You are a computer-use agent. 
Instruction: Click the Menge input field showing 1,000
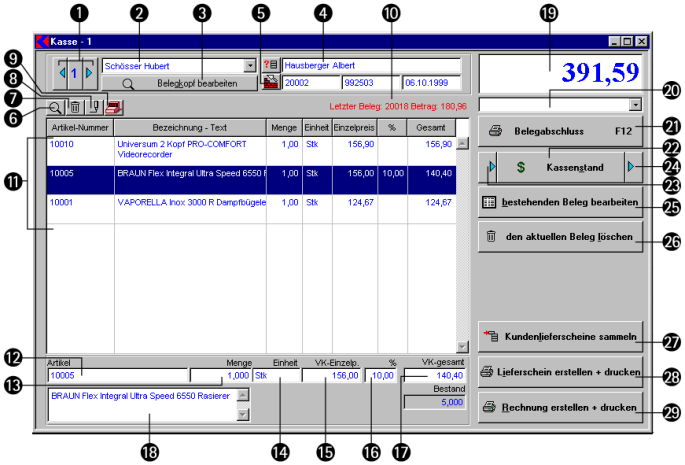click(221, 376)
